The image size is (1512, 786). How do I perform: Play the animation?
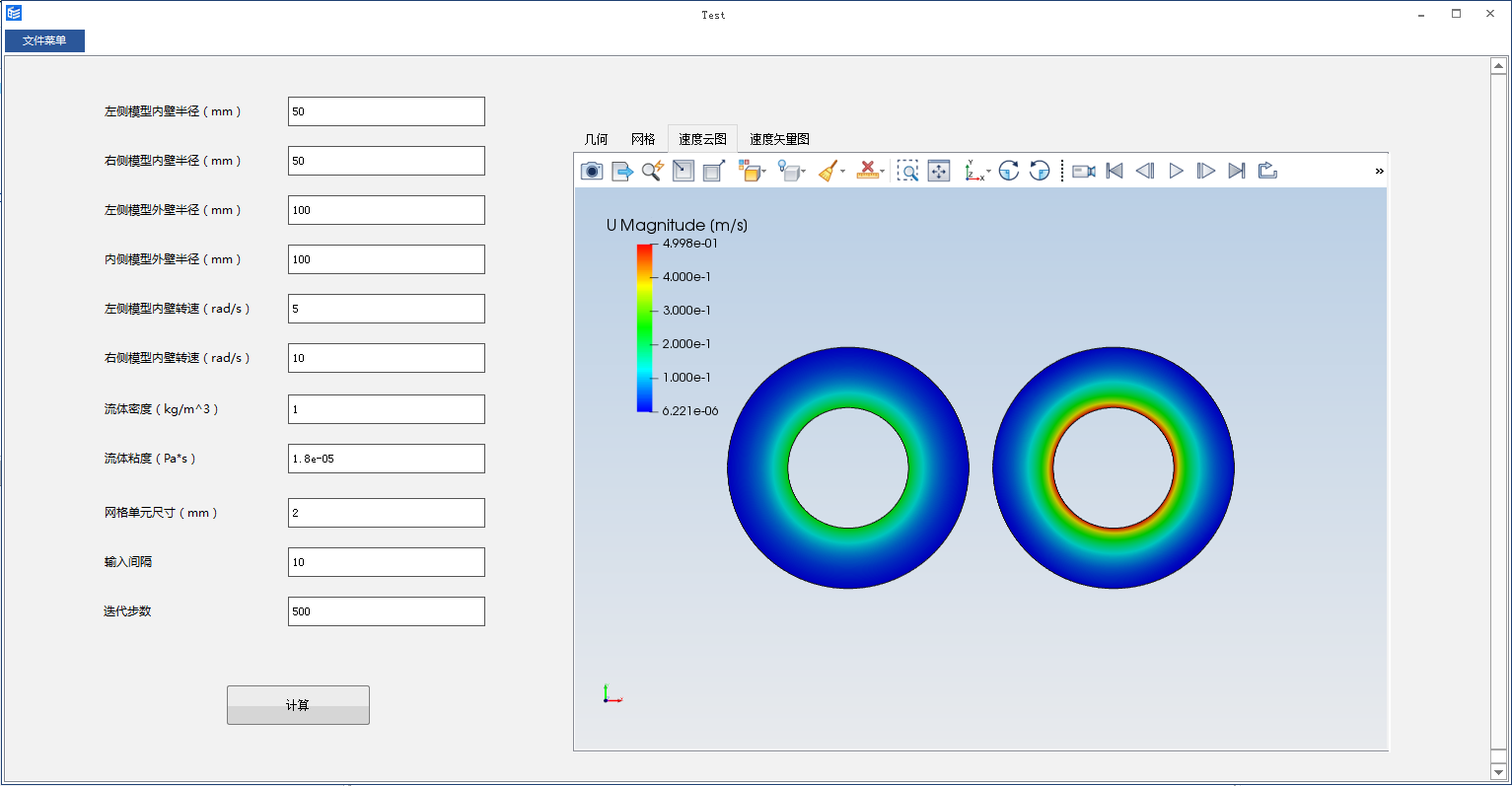(1176, 171)
